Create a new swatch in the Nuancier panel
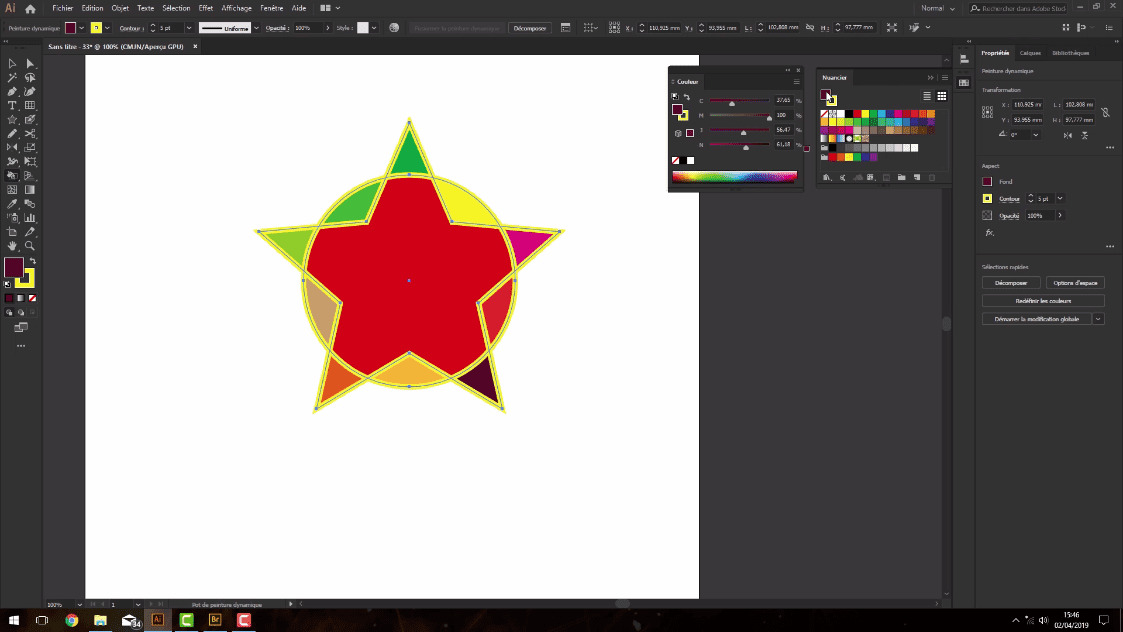Viewport: 1123px width, 632px height. point(916,178)
